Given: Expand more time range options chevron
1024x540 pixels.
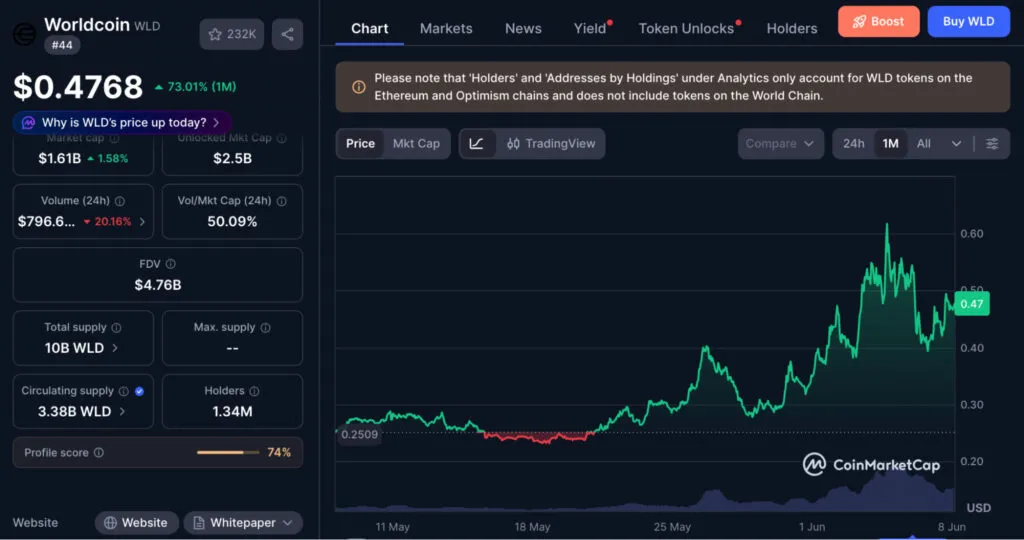Looking at the screenshot, I should 956,144.
